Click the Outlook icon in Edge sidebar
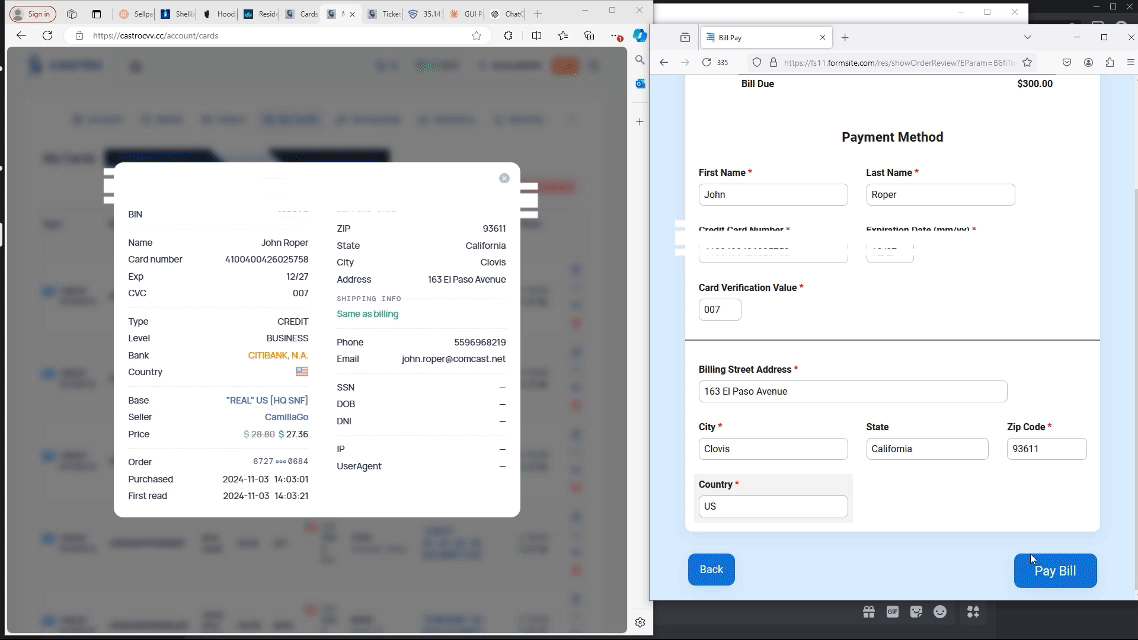Image resolution: width=1138 pixels, height=640 pixels. [x=640, y=84]
